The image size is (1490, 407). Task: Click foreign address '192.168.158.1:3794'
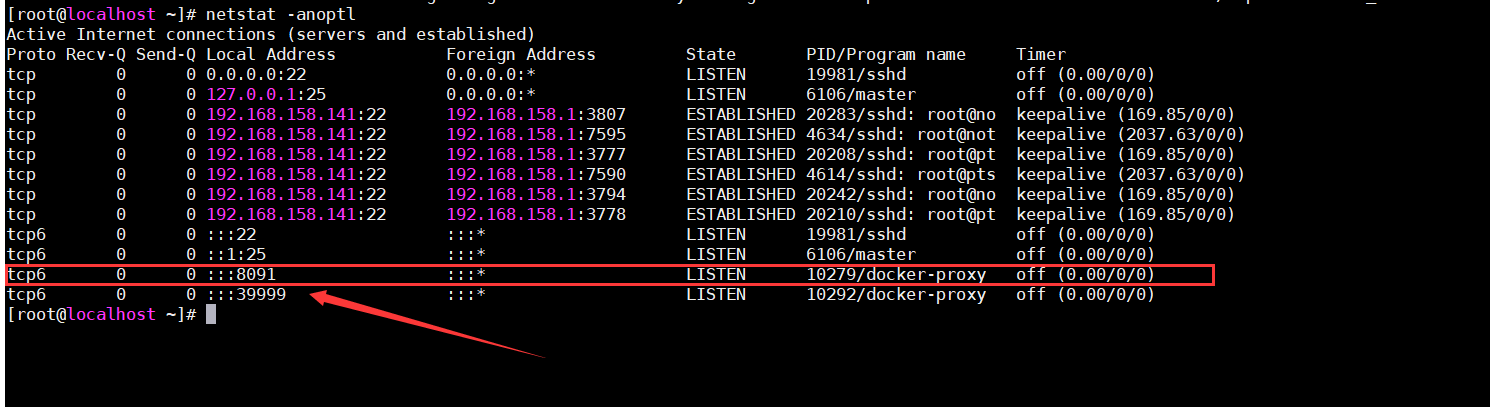pos(536,195)
